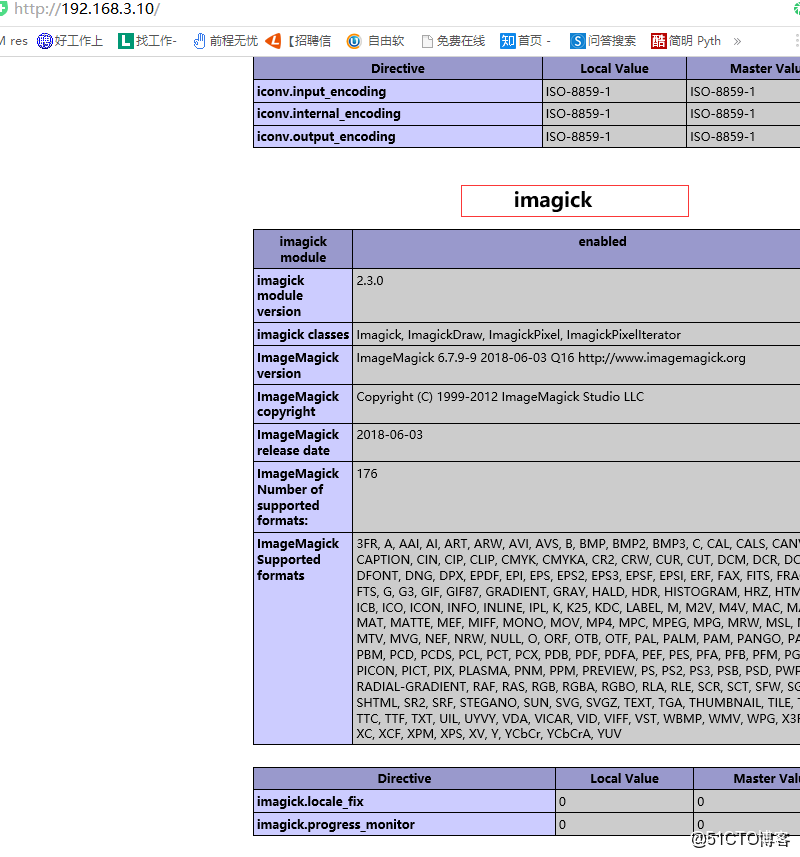800x857 pixels.
Task: Click the address bar URL 192.168.3.10
Action: 87,9
